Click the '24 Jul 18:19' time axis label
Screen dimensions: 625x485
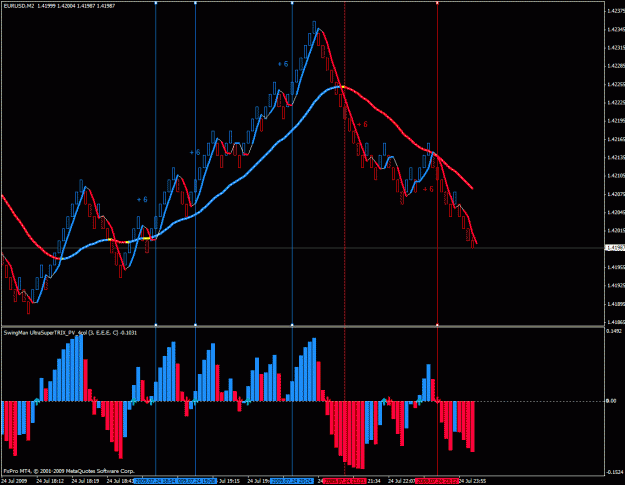(85, 481)
